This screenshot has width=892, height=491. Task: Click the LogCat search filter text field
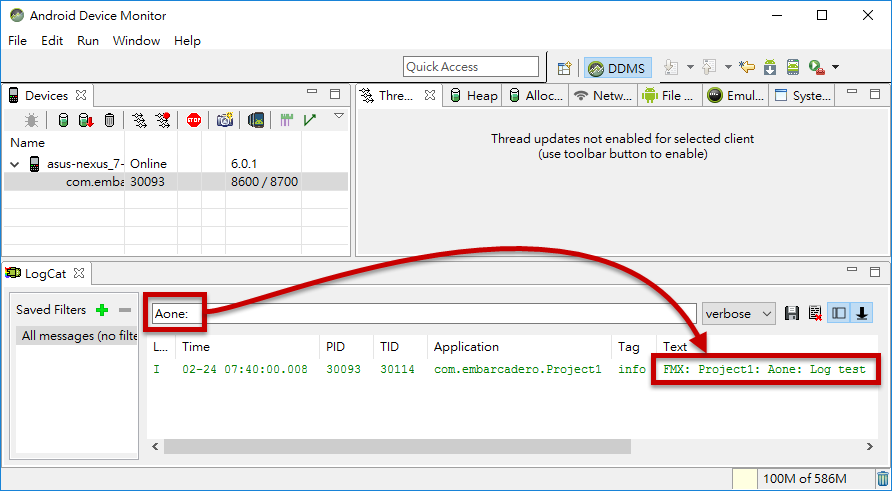(x=424, y=313)
